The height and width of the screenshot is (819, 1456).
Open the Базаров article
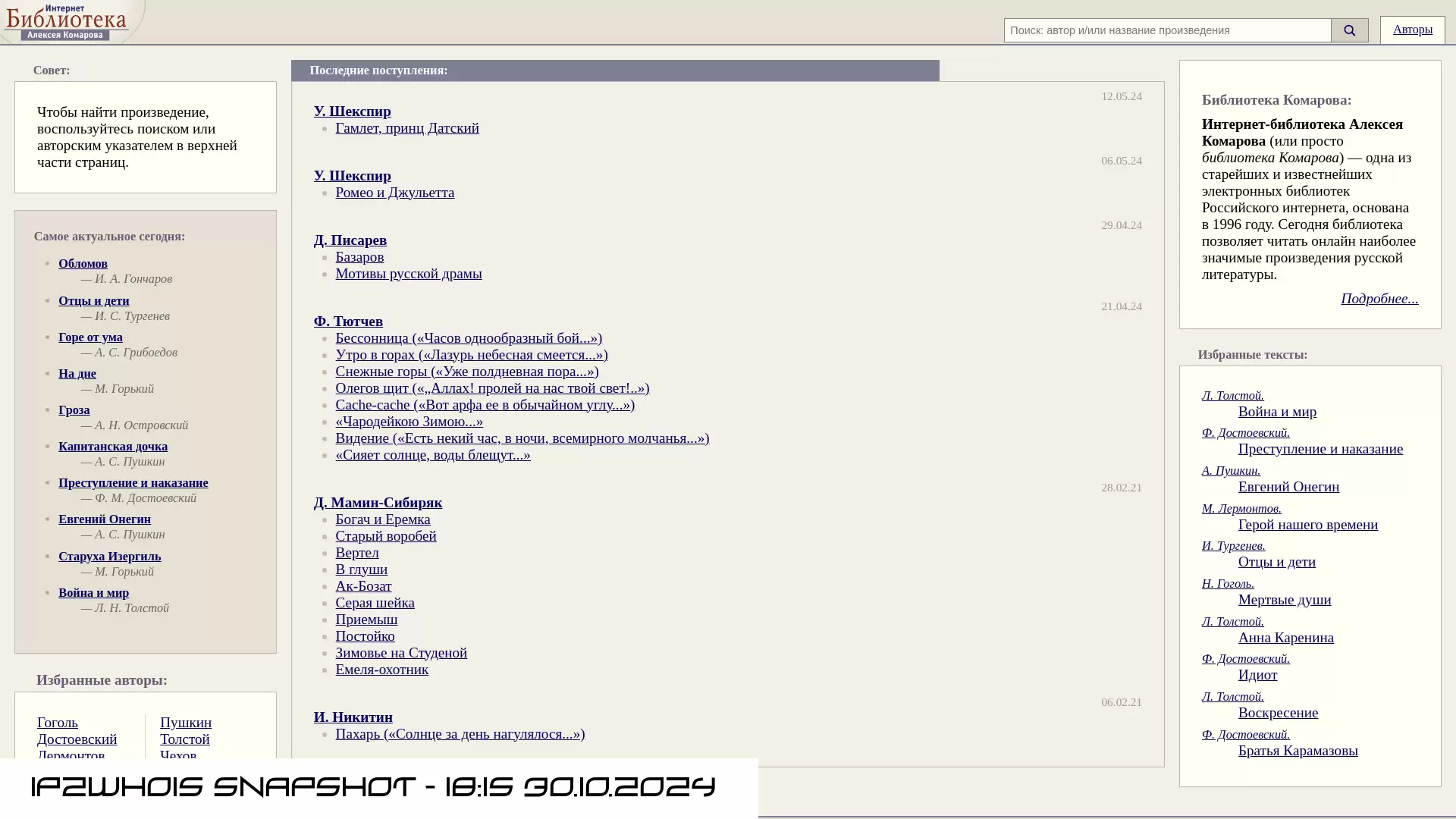pos(359,257)
